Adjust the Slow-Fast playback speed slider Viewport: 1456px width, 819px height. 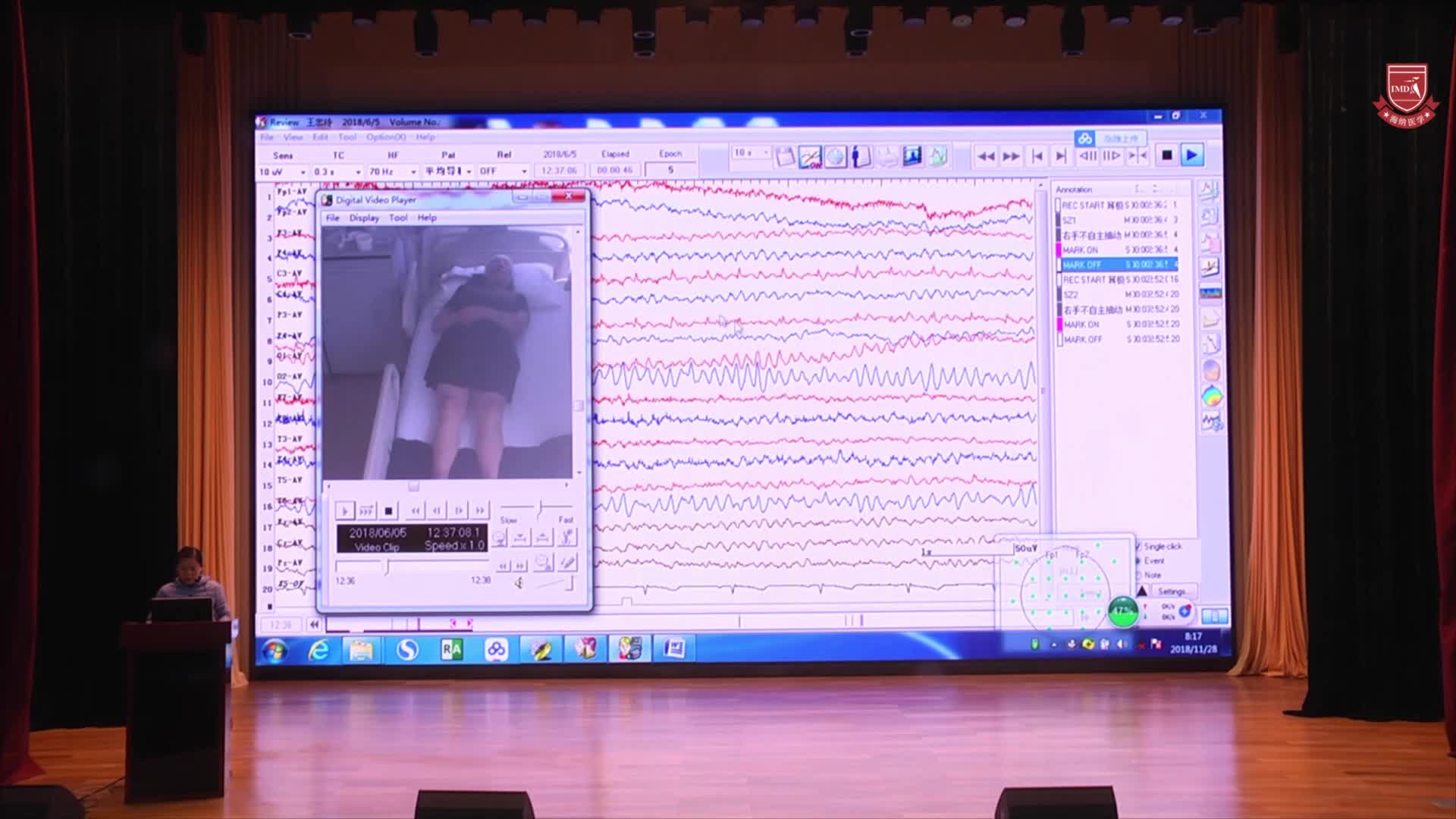tap(540, 507)
